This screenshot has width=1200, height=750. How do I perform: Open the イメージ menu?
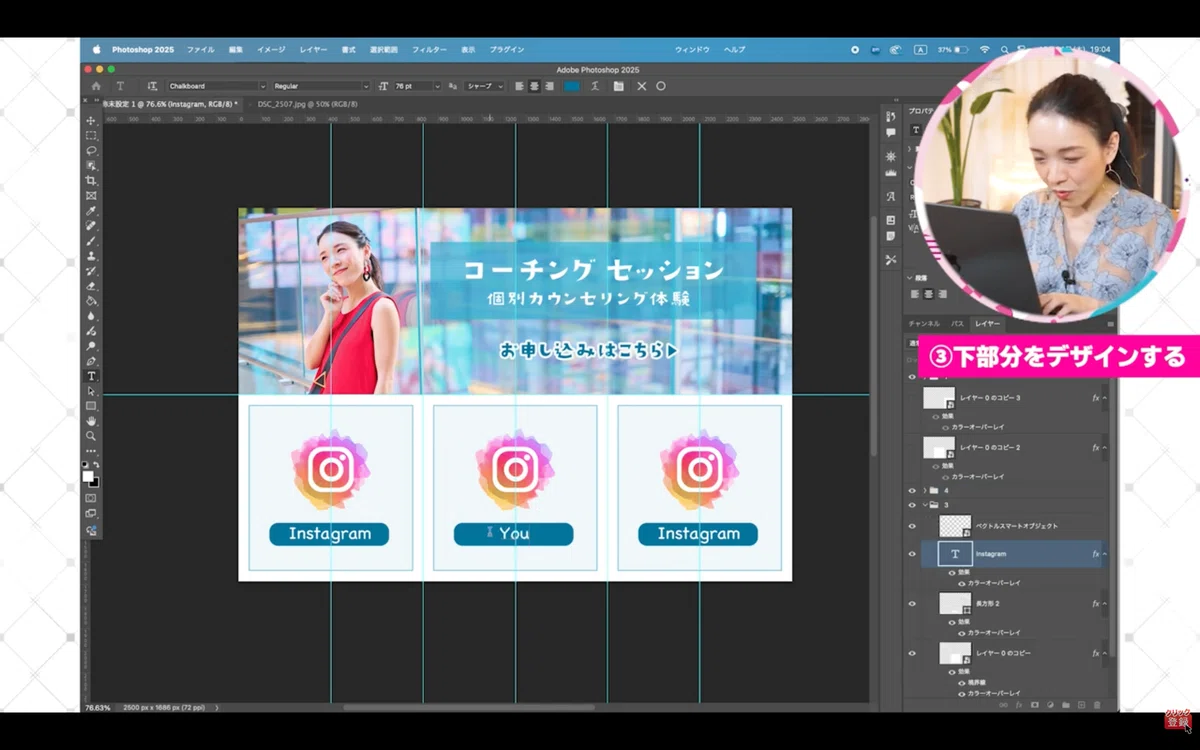[x=271, y=49]
